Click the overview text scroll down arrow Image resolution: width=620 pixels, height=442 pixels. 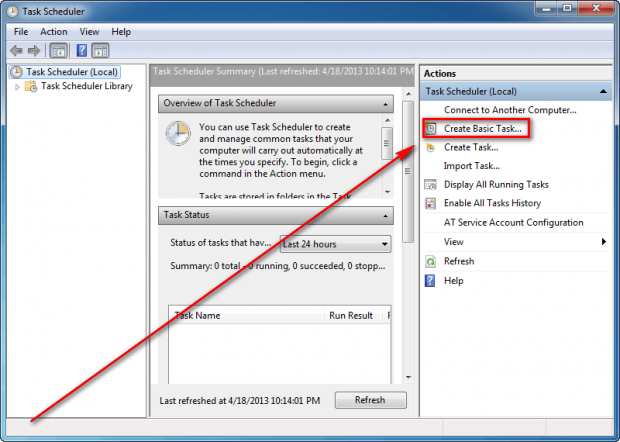click(388, 192)
